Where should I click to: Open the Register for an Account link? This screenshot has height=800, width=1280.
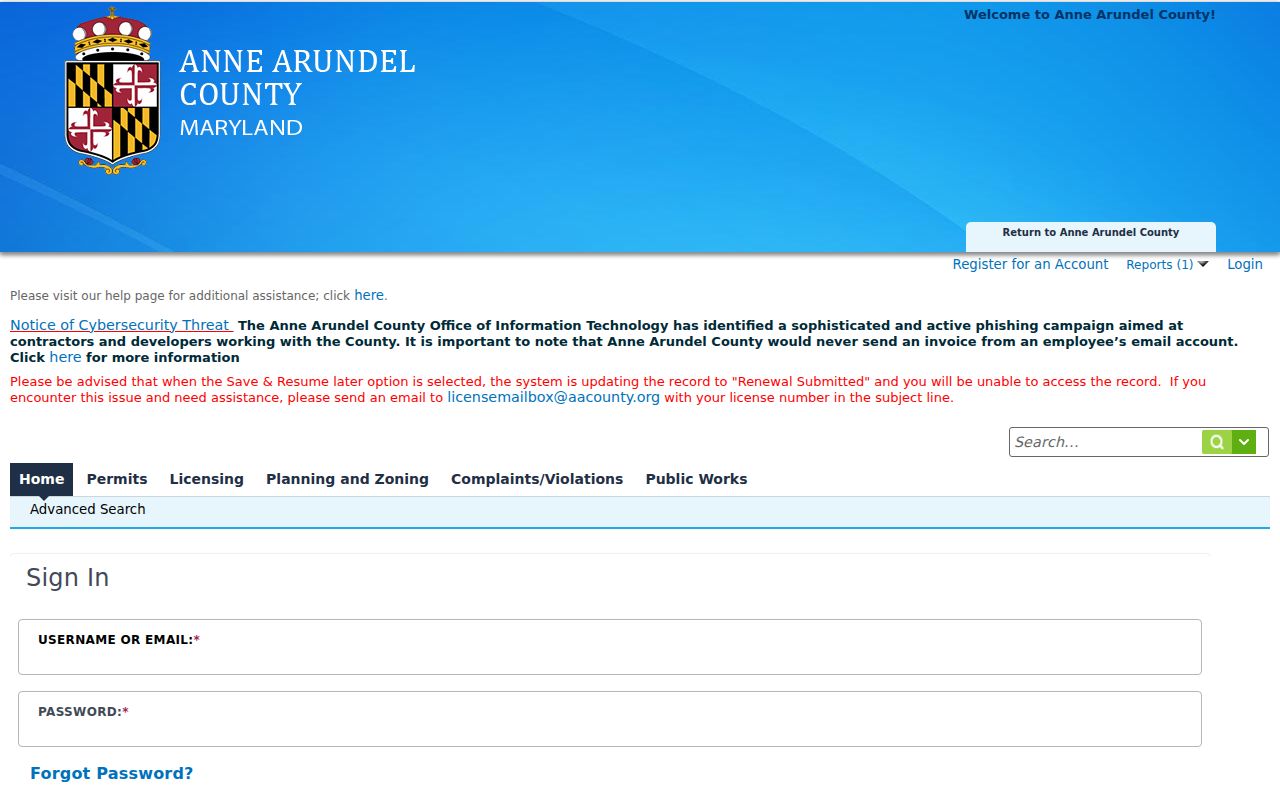pos(1030,264)
